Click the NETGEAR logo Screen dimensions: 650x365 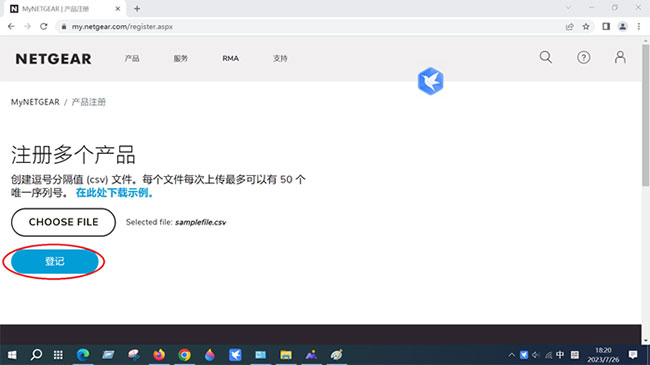click(53, 59)
